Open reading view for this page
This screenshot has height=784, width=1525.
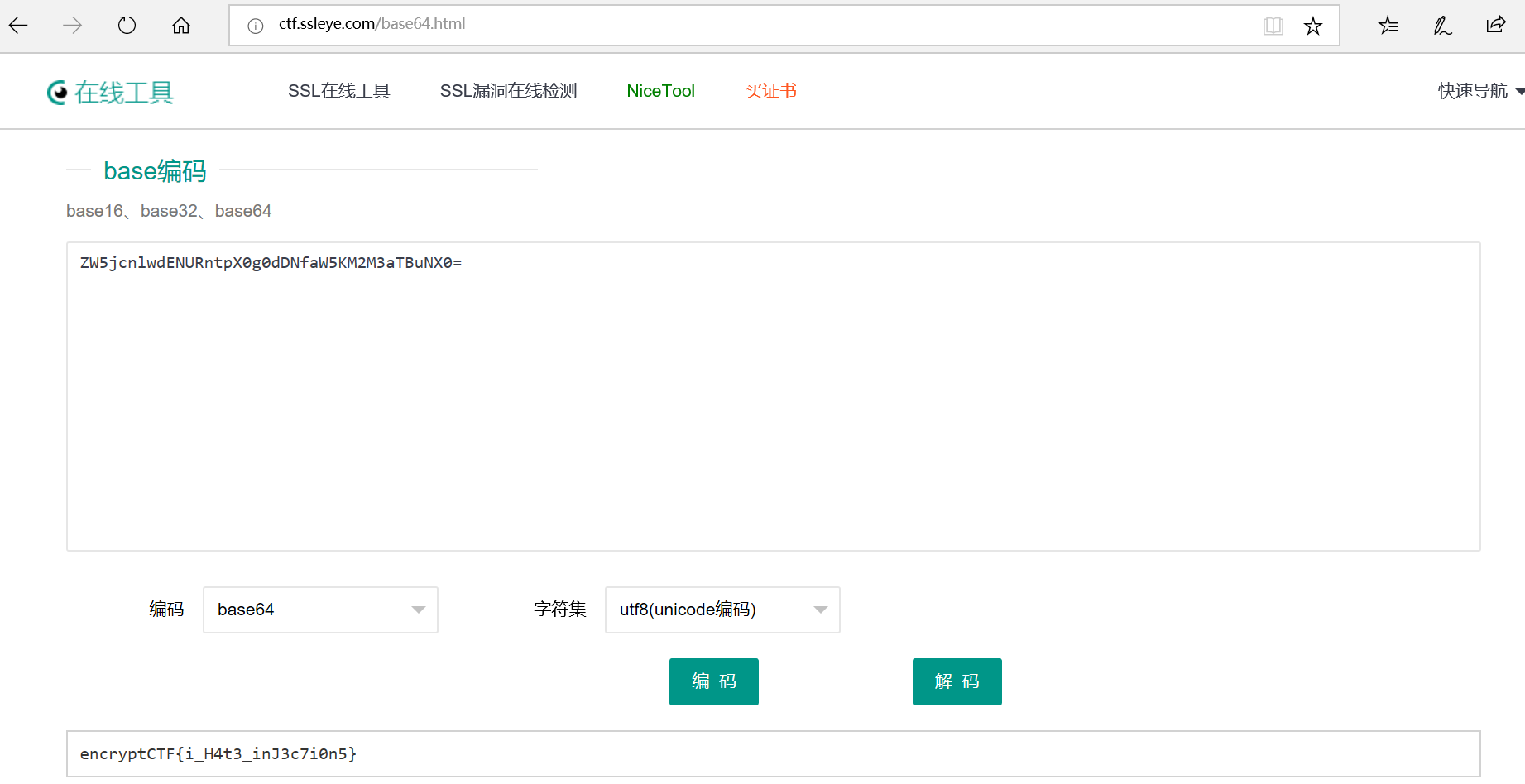click(x=1273, y=26)
